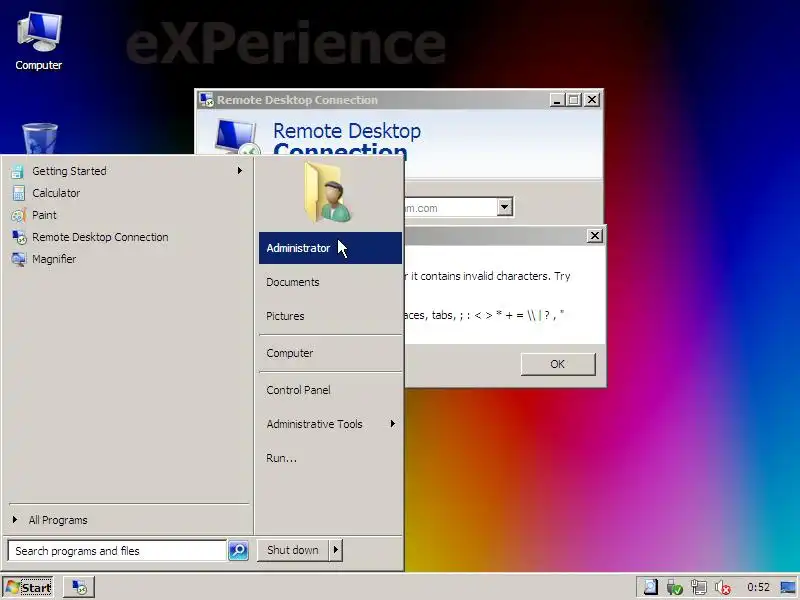Open Documents from Start menu
The image size is (800, 600).
[x=330, y=282]
